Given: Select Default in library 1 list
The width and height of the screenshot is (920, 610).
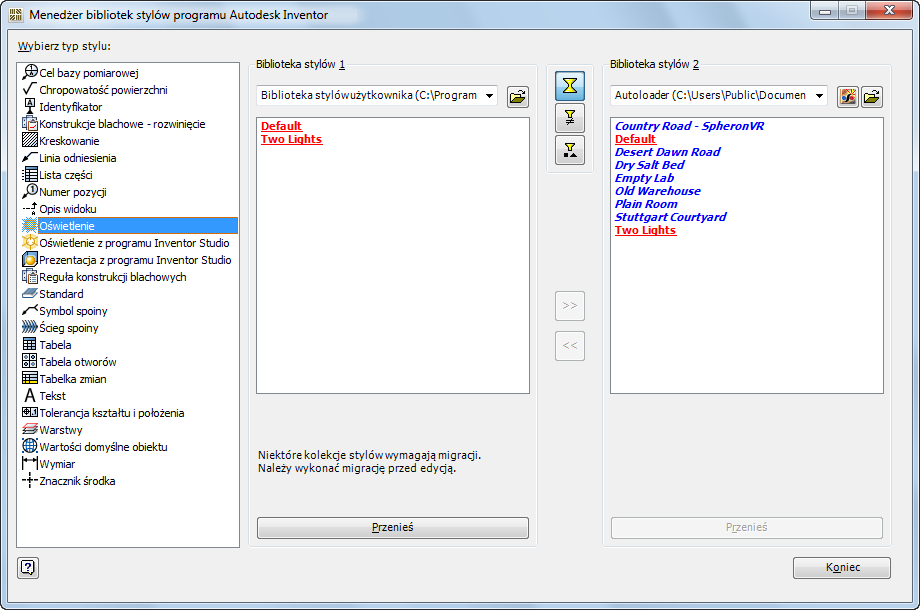Looking at the screenshot, I should pyautogui.click(x=282, y=126).
